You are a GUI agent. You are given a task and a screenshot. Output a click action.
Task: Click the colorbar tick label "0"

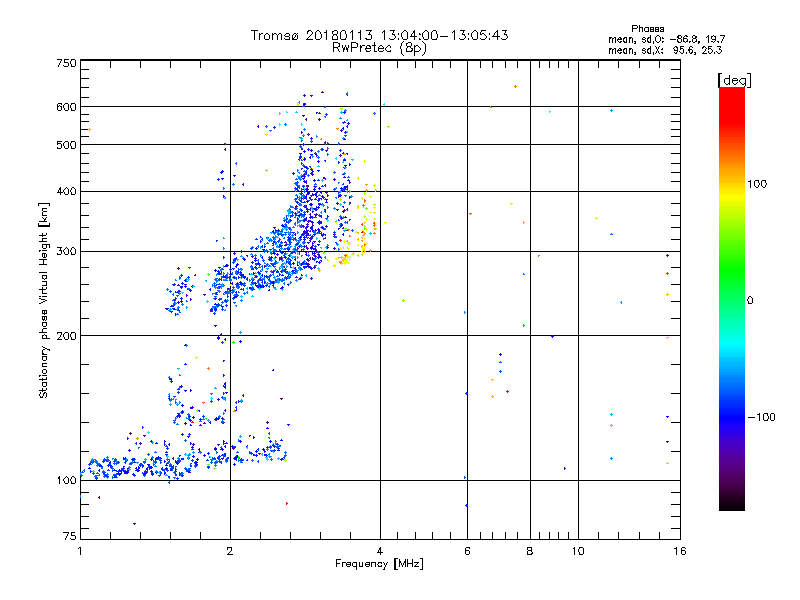(x=750, y=301)
